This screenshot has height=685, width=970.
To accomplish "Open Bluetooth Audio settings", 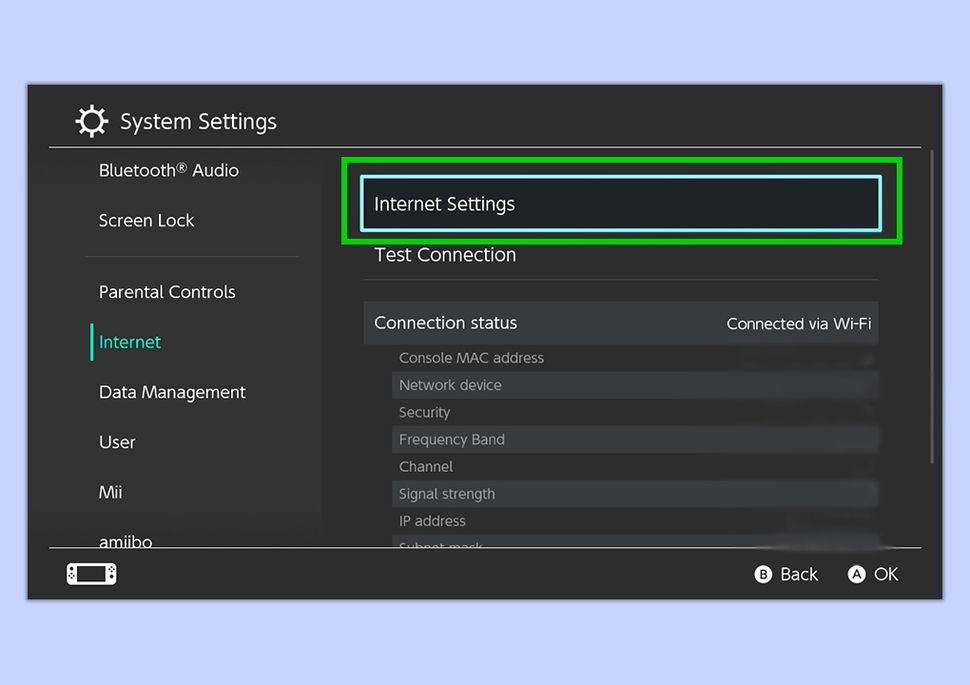I will click(x=168, y=170).
